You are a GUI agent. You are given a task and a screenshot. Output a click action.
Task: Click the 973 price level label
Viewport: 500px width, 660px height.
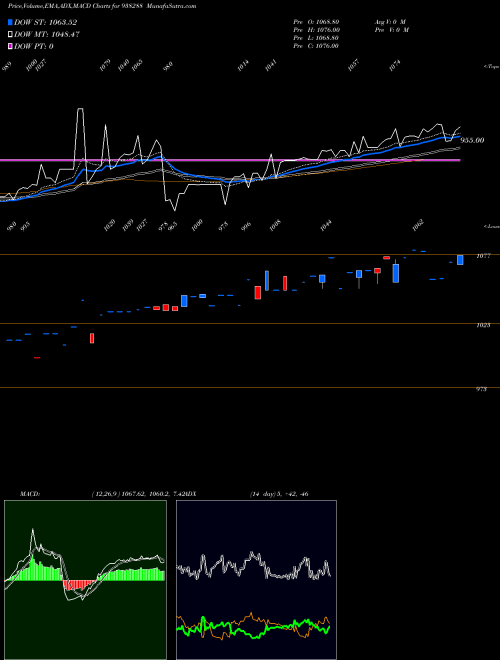[481, 389]
